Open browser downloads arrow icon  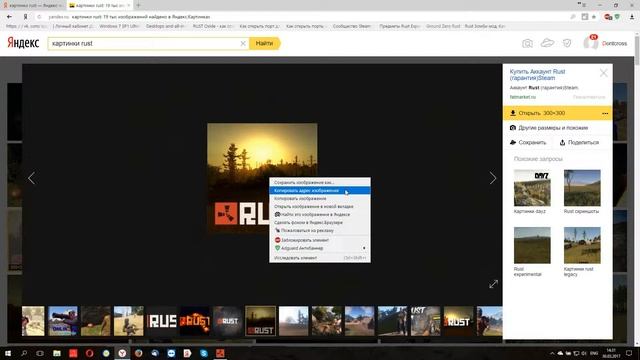(x=632, y=17)
